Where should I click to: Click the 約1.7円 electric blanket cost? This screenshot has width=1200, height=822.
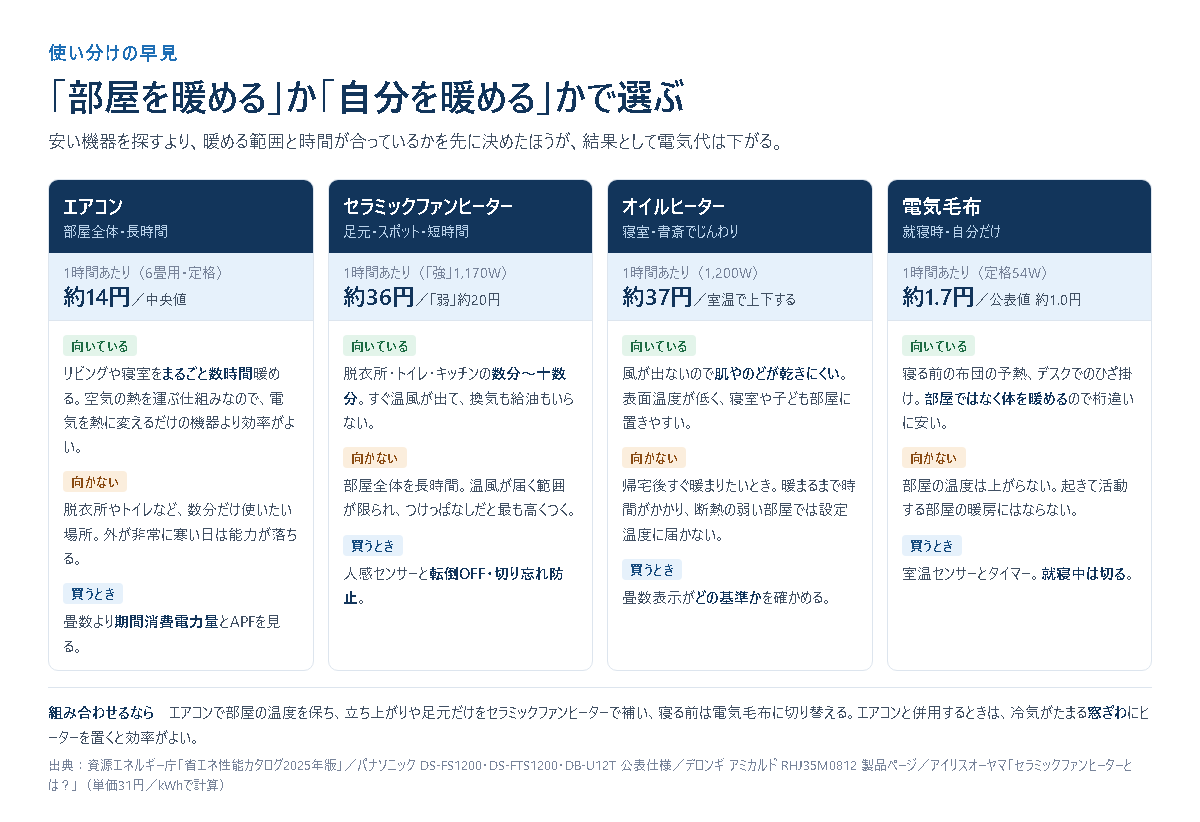pyautogui.click(x=938, y=297)
